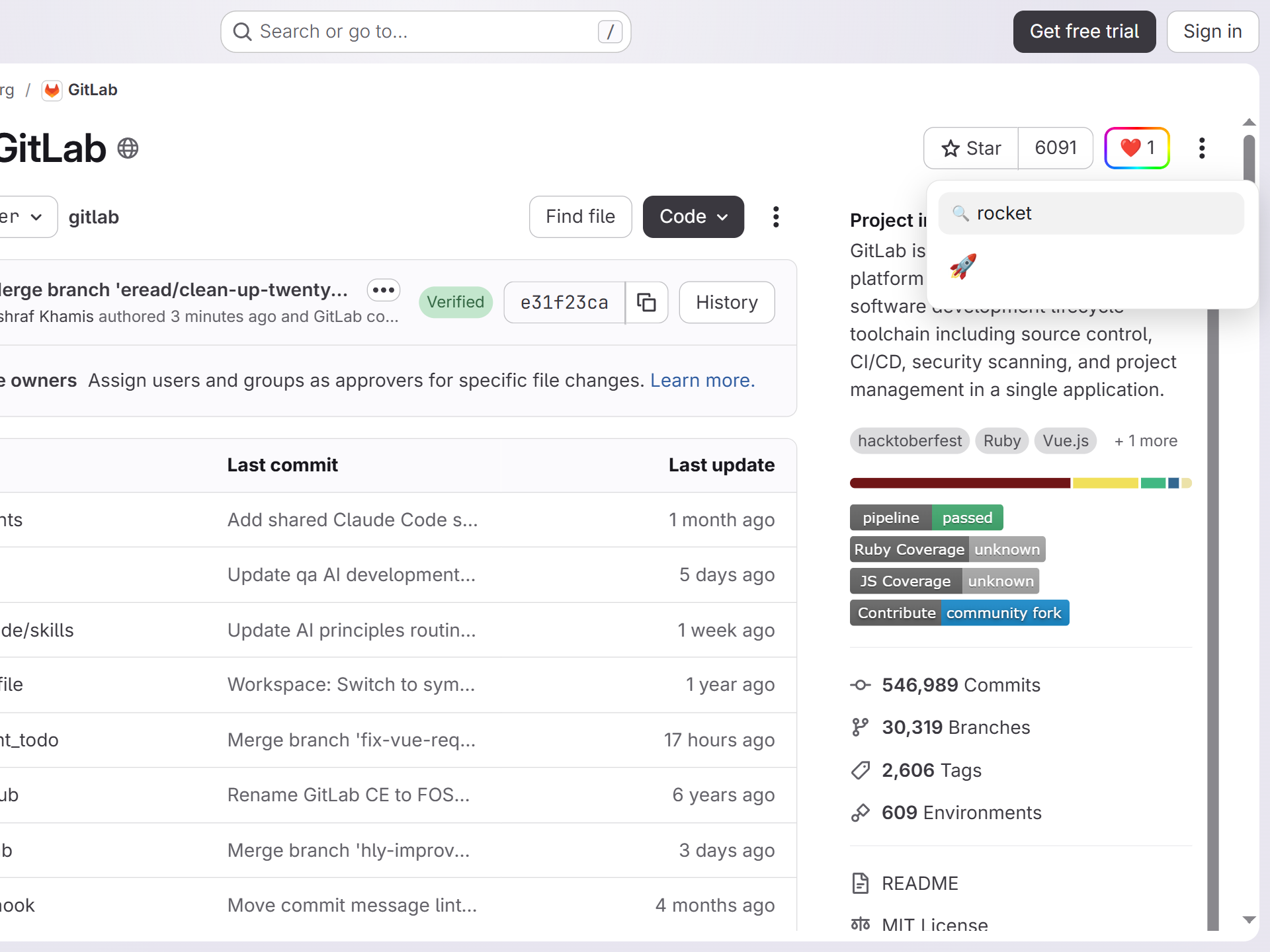Image resolution: width=1270 pixels, height=952 pixels.
Task: Follow the Learn more link
Action: tap(702, 380)
